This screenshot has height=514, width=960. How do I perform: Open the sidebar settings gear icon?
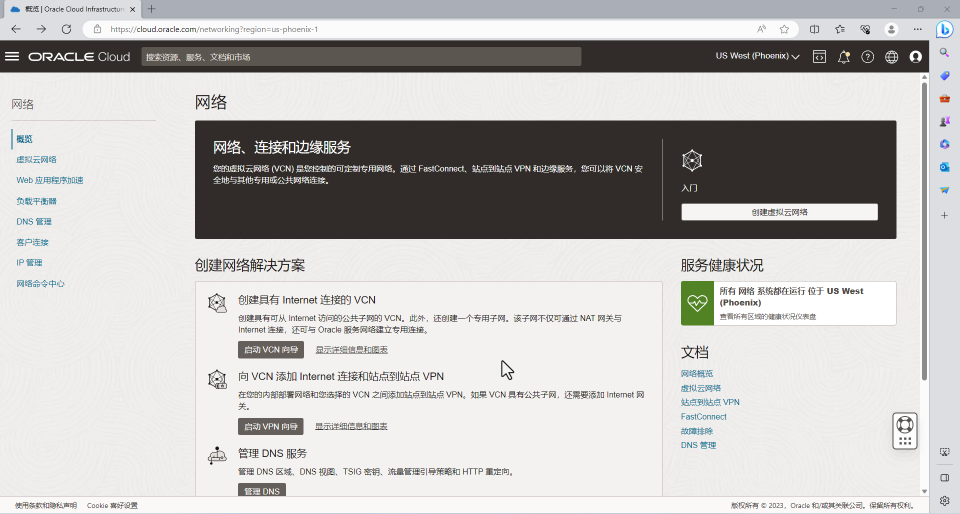click(945, 501)
